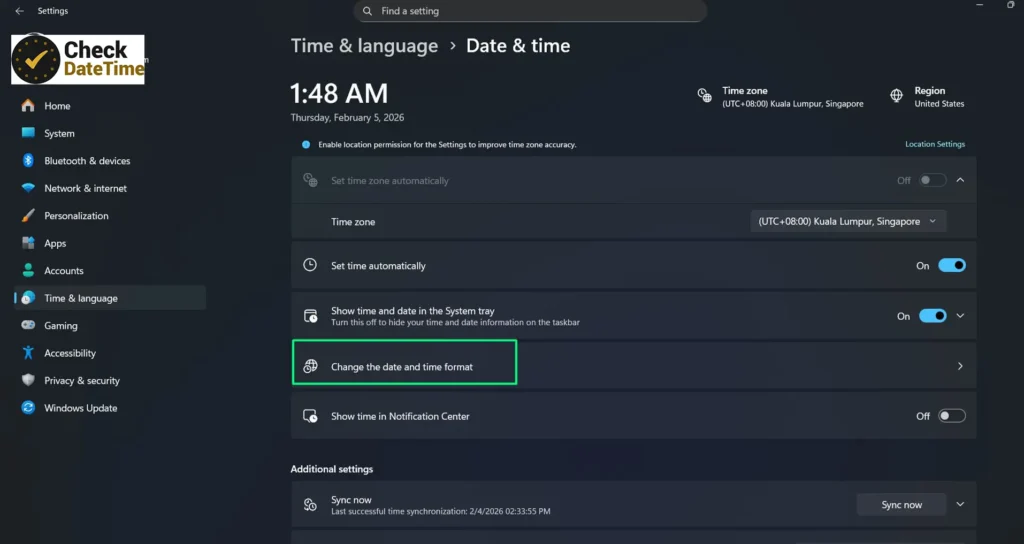
Task: Open the Location Settings link
Action: 935,144
